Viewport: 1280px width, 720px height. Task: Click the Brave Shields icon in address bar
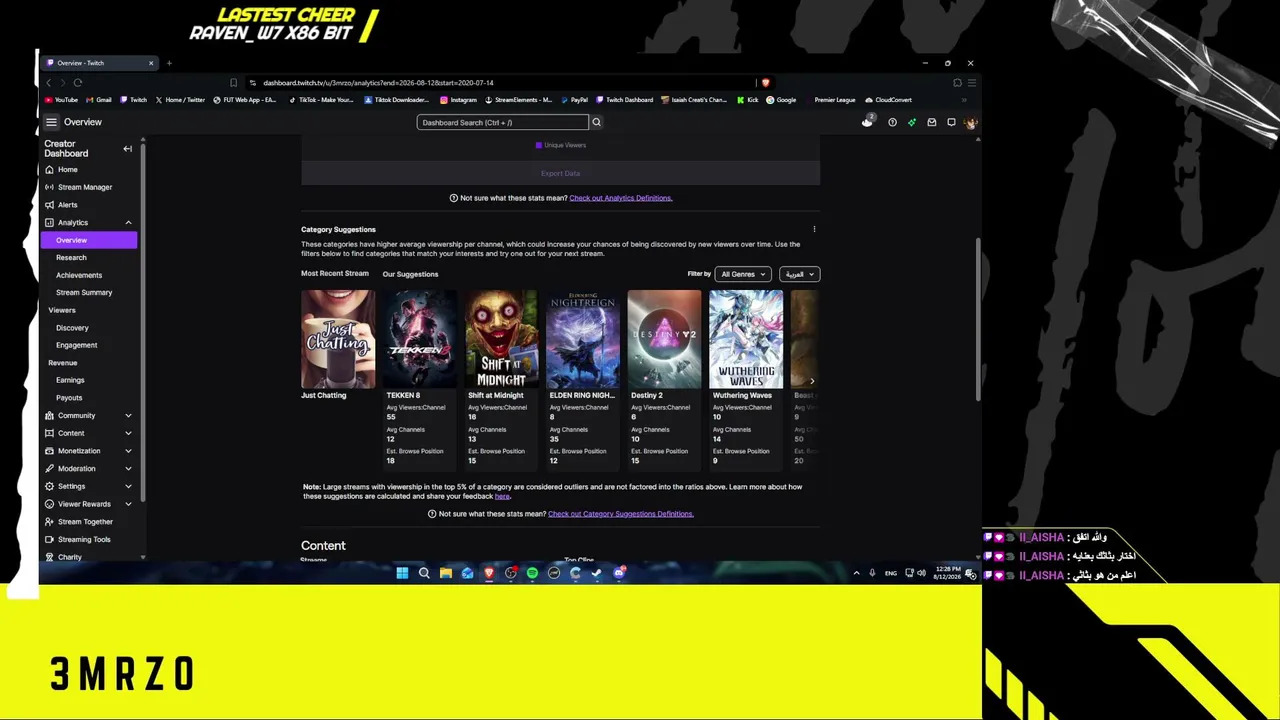click(x=765, y=83)
